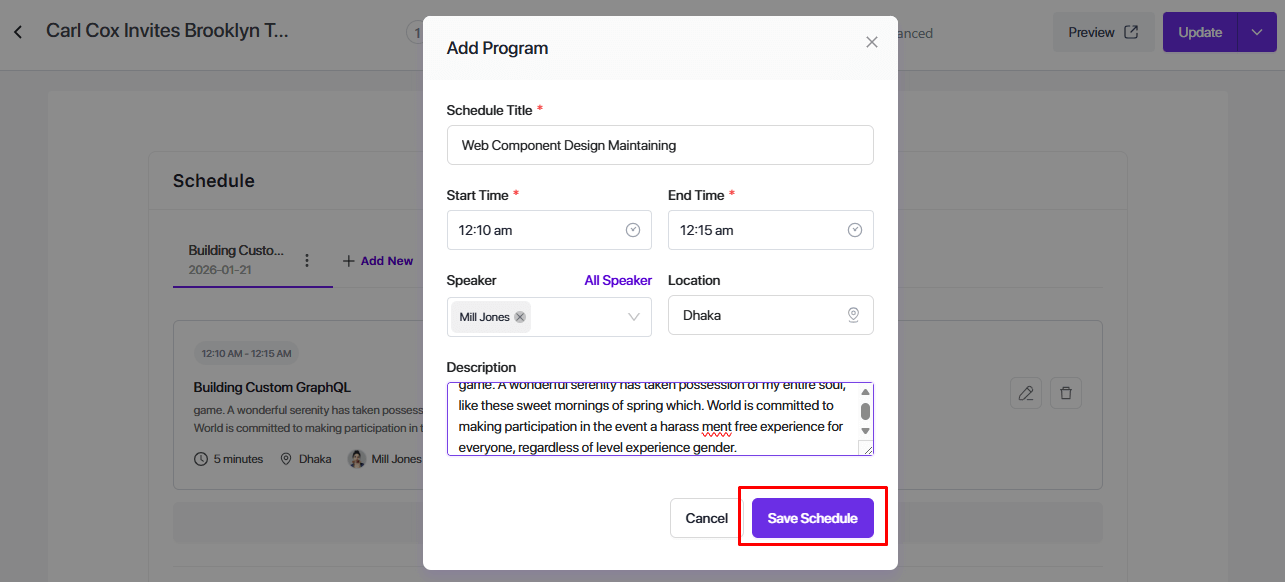
Task: Select the Building Custom schedule tab
Action: pyautogui.click(x=236, y=259)
